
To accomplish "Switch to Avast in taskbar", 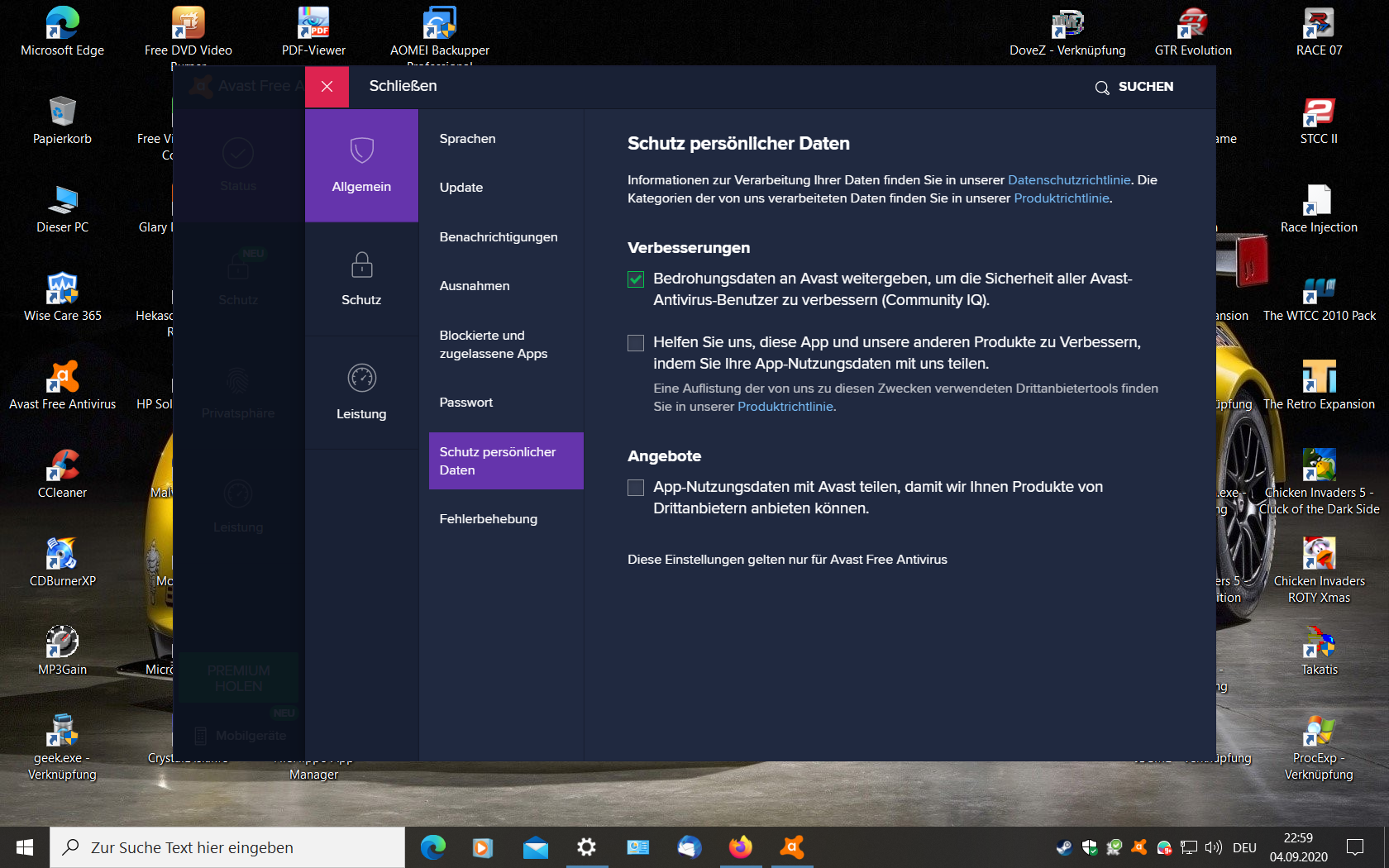I will (x=791, y=847).
